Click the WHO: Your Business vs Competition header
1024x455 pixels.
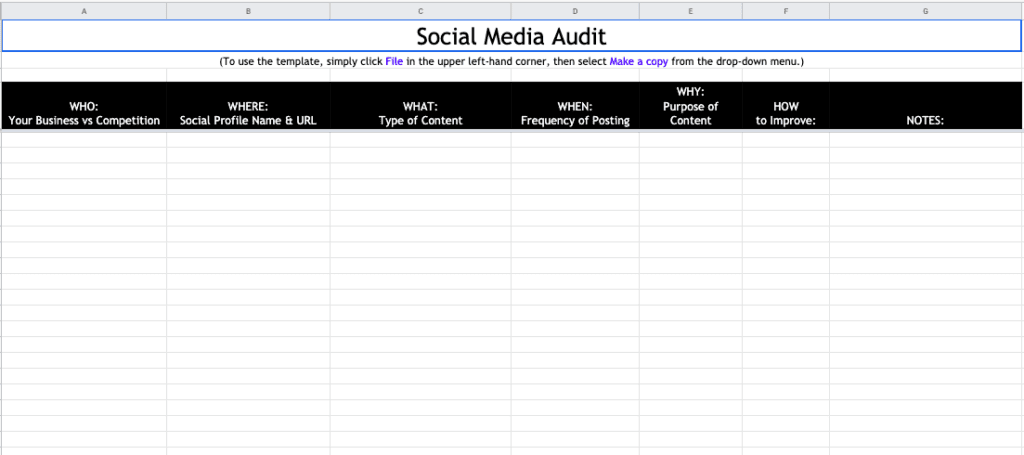[84, 106]
